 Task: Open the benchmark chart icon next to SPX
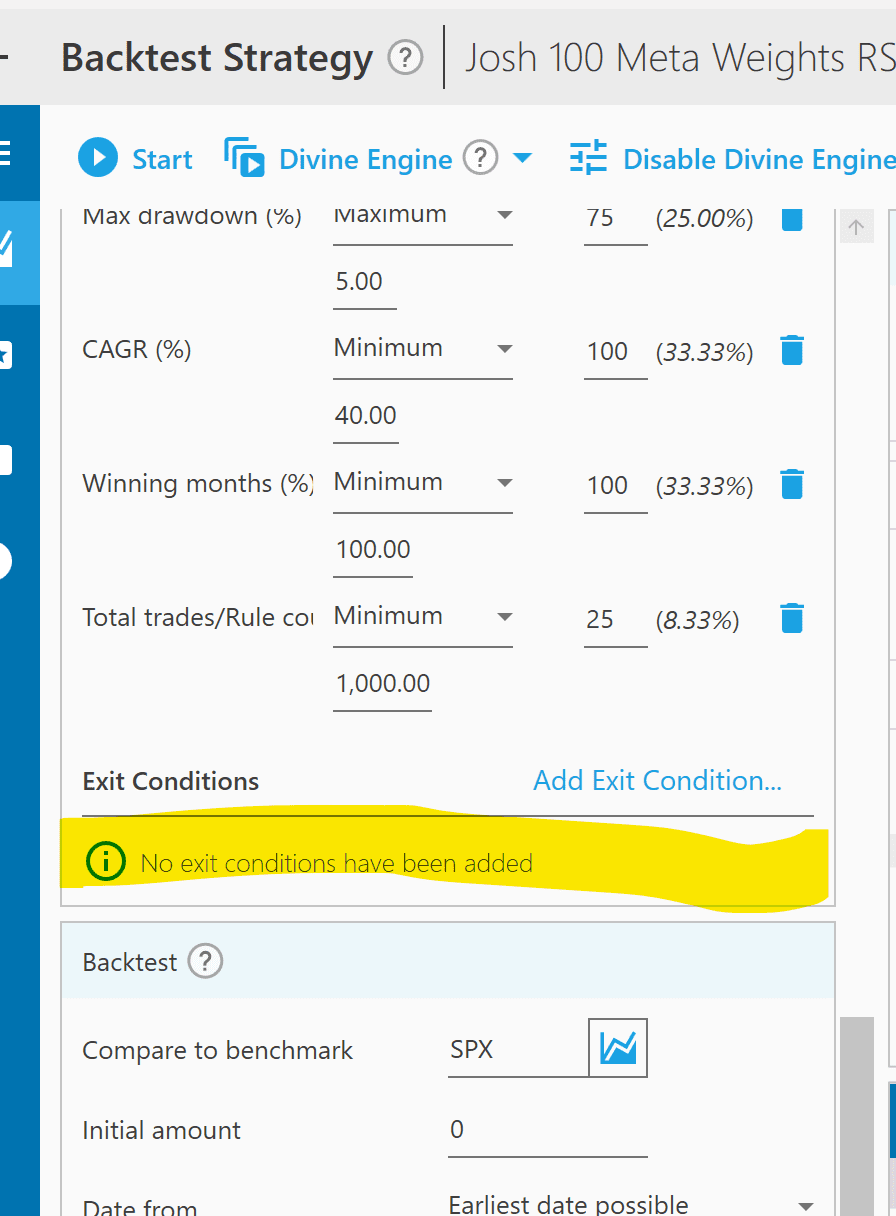click(x=618, y=1047)
